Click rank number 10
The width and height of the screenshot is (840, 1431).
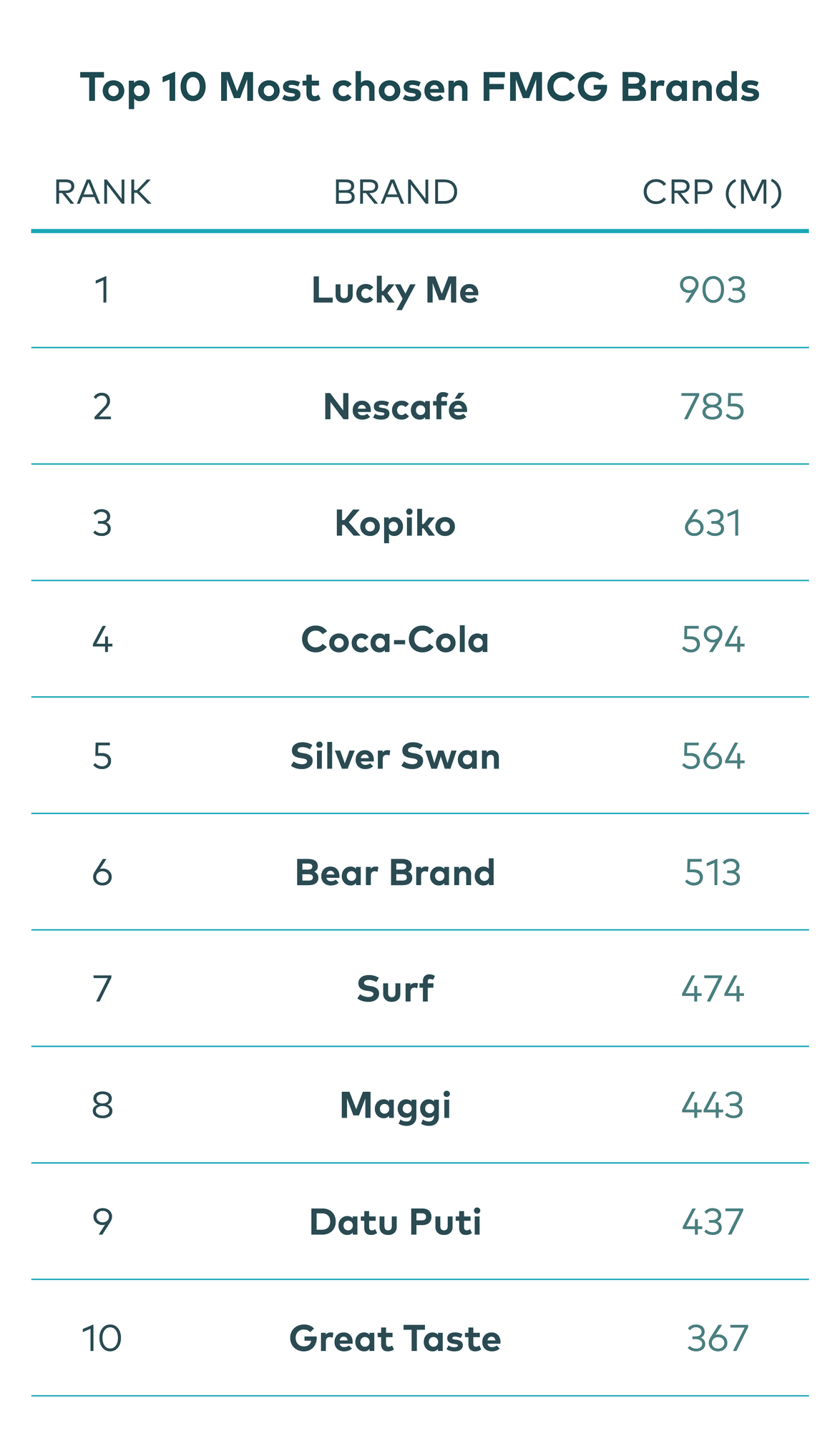pos(102,1339)
